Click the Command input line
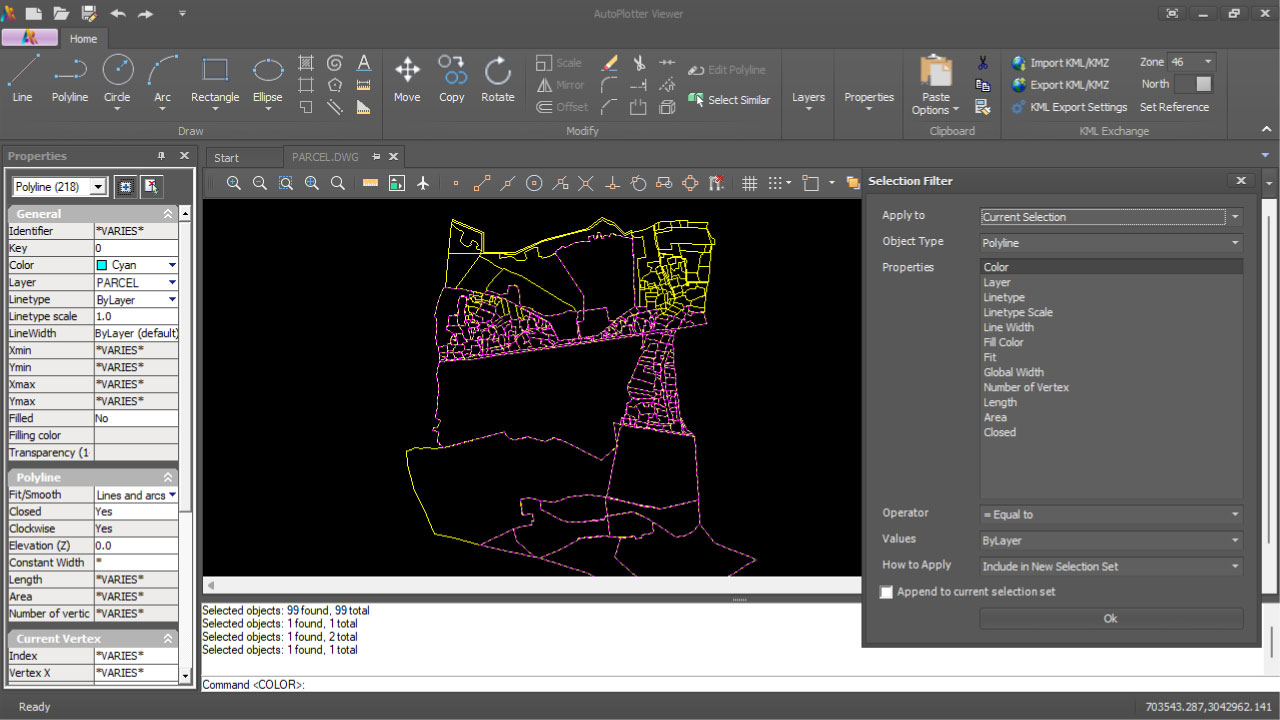Viewport: 1280px width, 720px height. click(740, 684)
